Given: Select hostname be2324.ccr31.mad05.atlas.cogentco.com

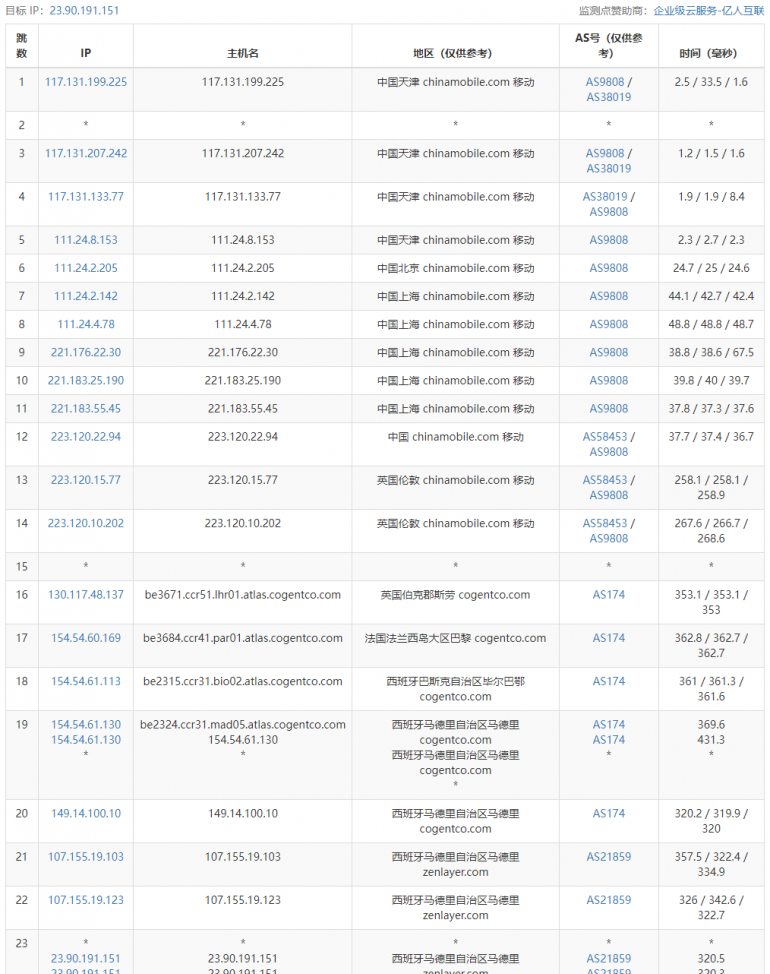Looking at the screenshot, I should point(243,725).
